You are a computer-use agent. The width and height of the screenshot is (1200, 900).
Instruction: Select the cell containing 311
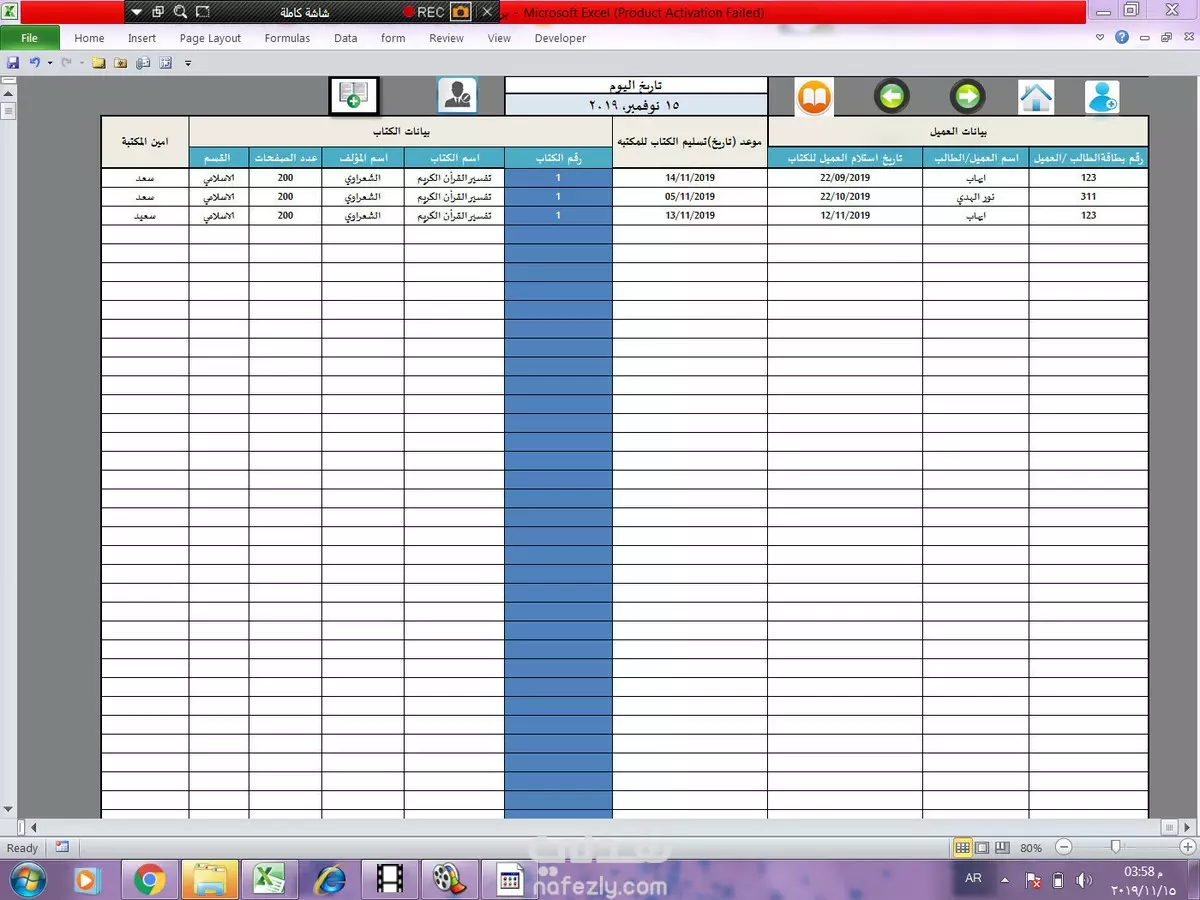tap(1088, 196)
